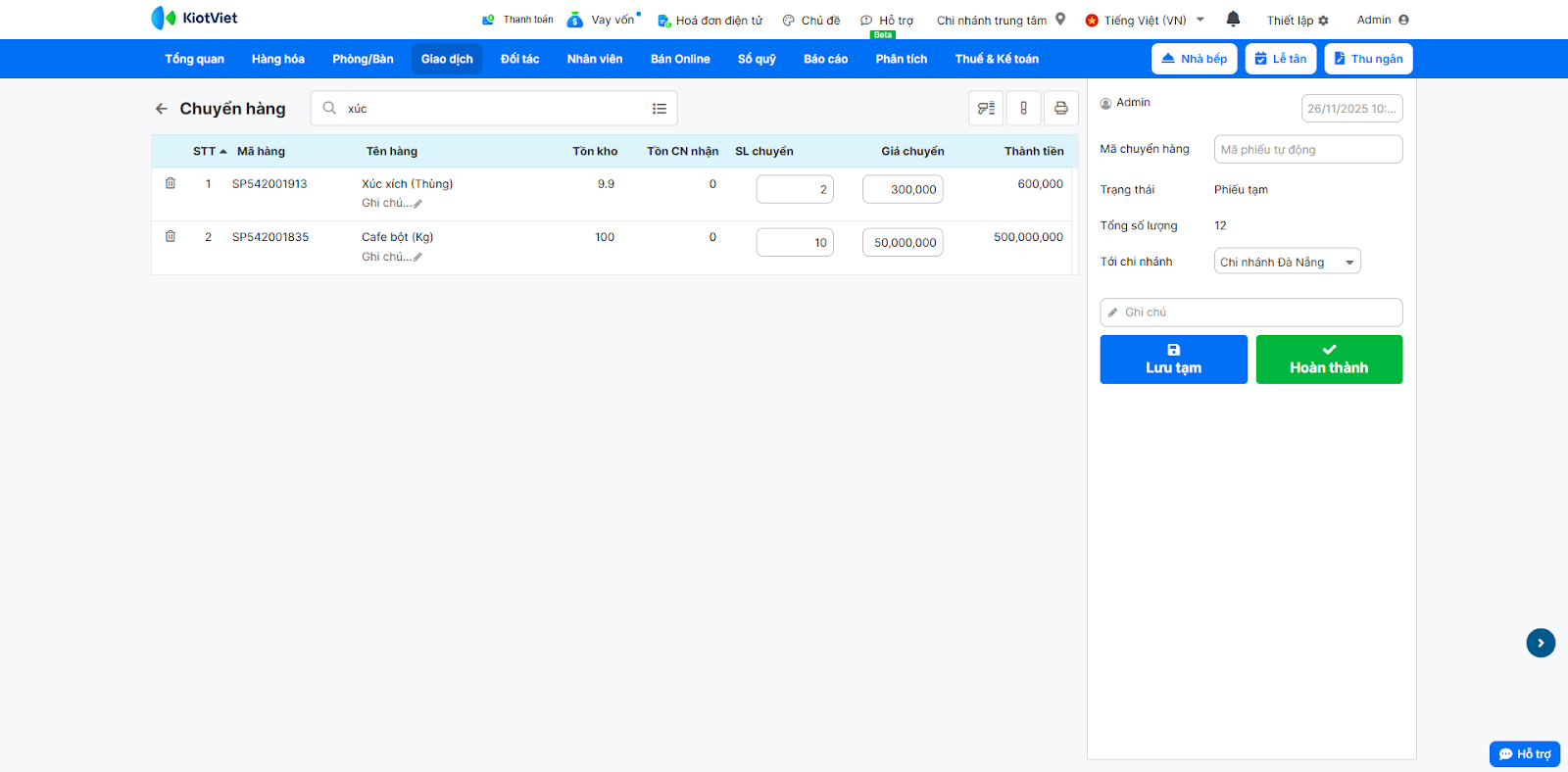Viewport: 1568px width, 772px height.
Task: Click the product name Xúc xích (Thùng)
Action: click(x=407, y=184)
